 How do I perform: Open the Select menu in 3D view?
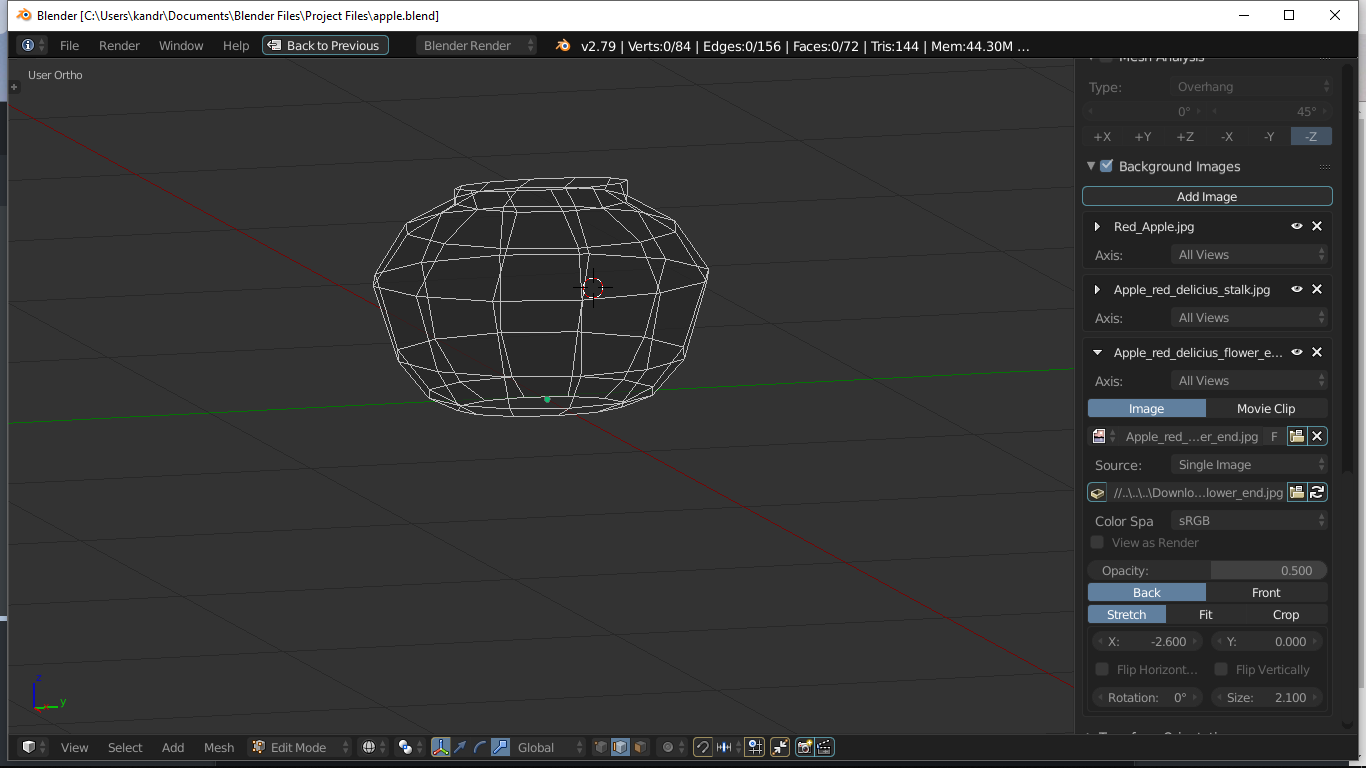[x=125, y=747]
